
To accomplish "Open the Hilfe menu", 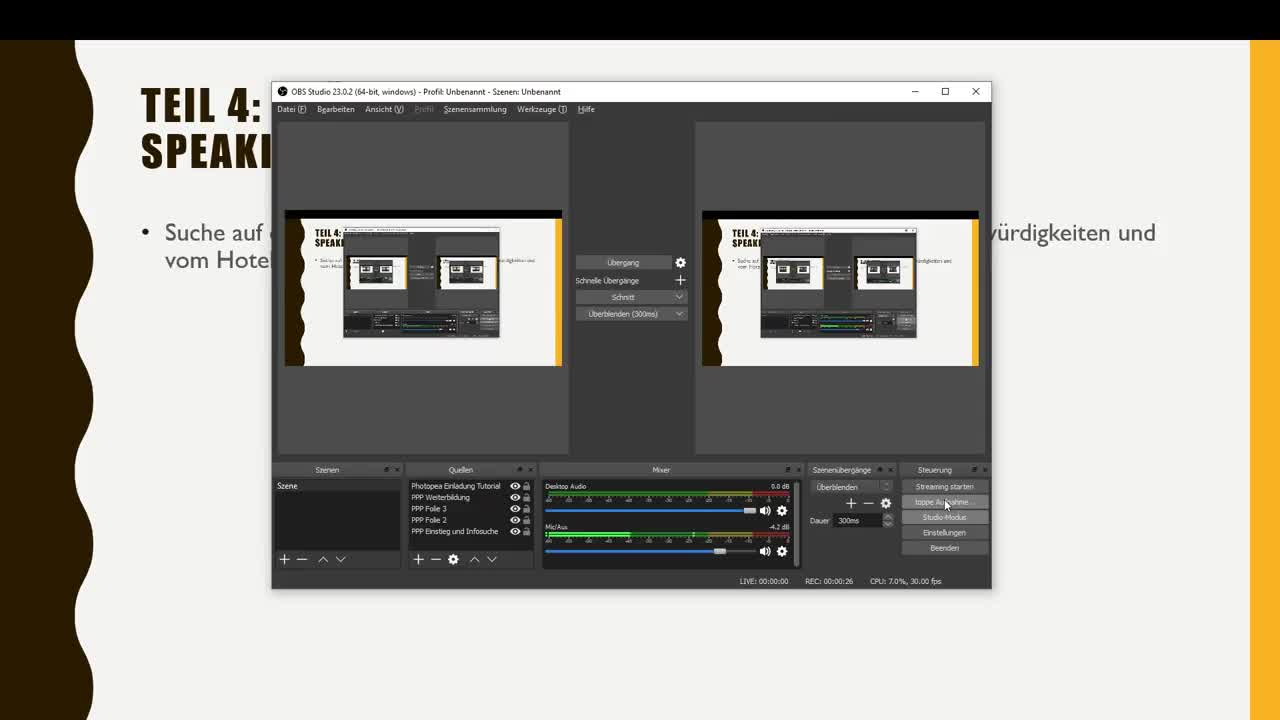I will [586, 109].
